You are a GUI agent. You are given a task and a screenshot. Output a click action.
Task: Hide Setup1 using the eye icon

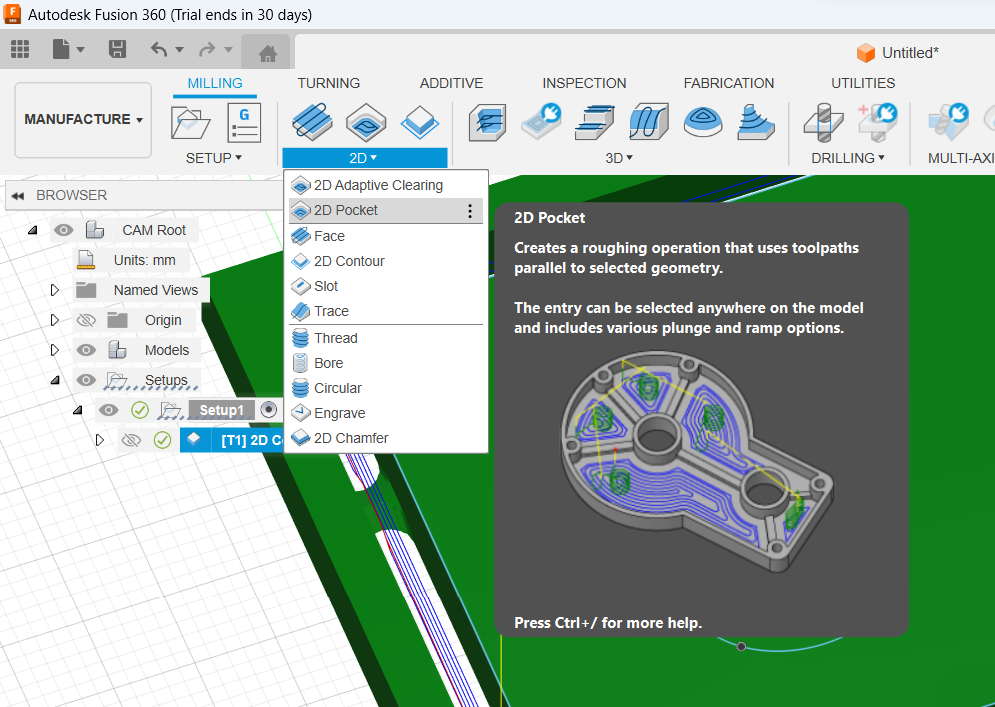109,410
